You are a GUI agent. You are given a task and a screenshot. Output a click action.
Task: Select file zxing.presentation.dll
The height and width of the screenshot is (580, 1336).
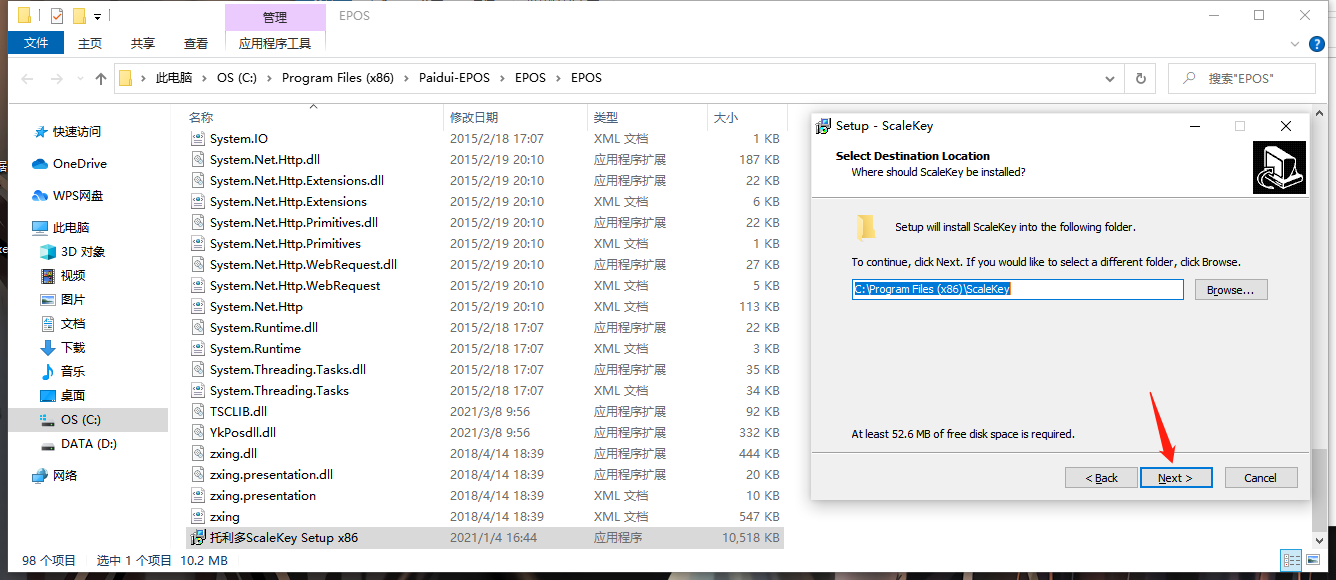click(271, 475)
